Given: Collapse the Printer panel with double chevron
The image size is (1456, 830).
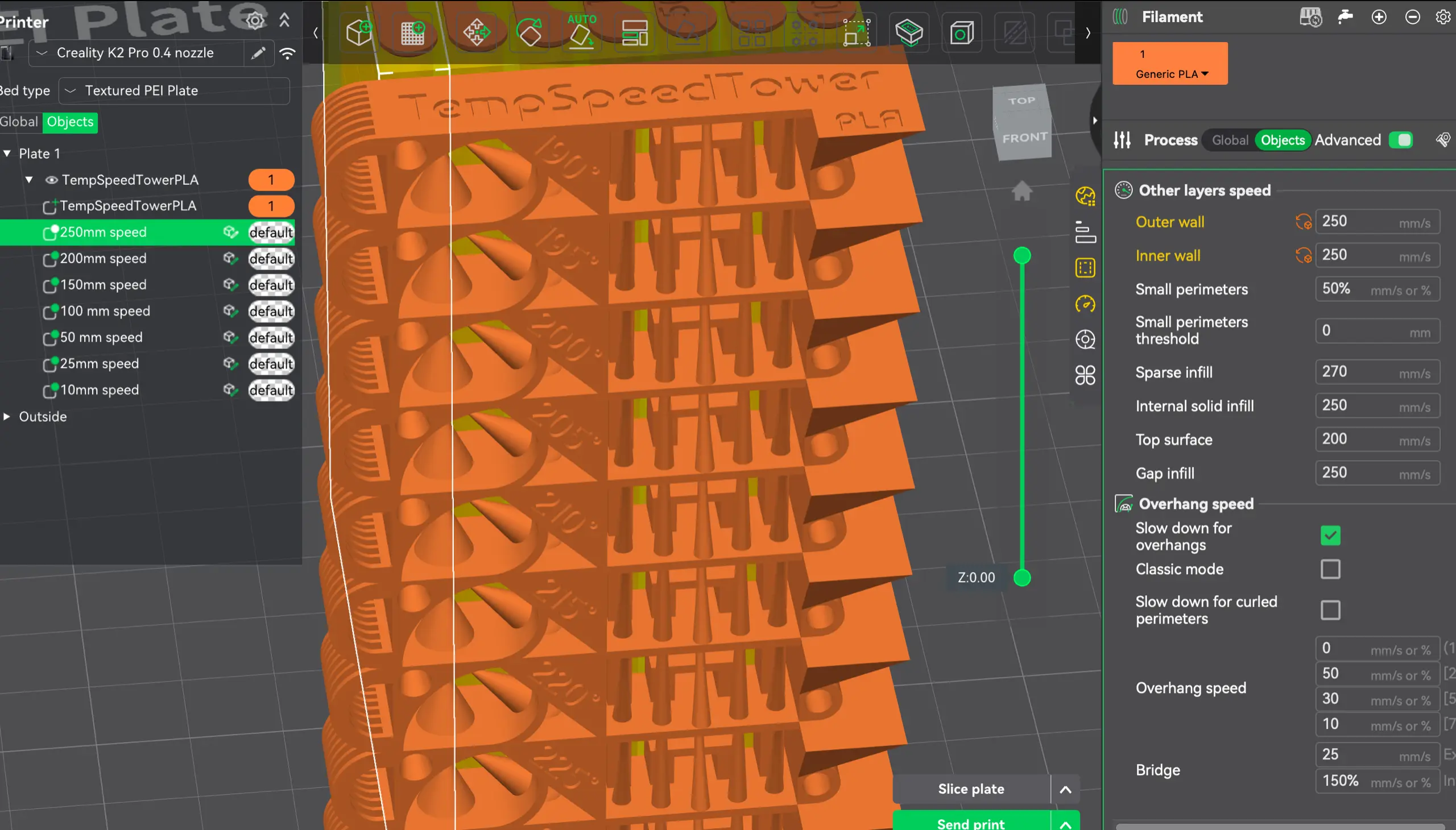Looking at the screenshot, I should click(284, 20).
